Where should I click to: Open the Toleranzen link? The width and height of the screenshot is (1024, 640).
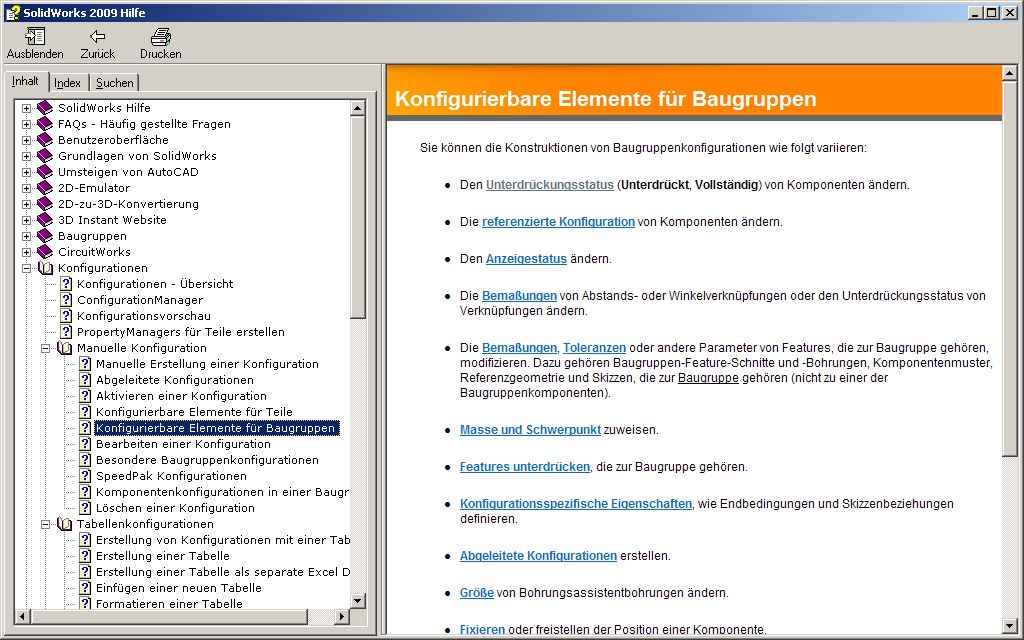594,347
